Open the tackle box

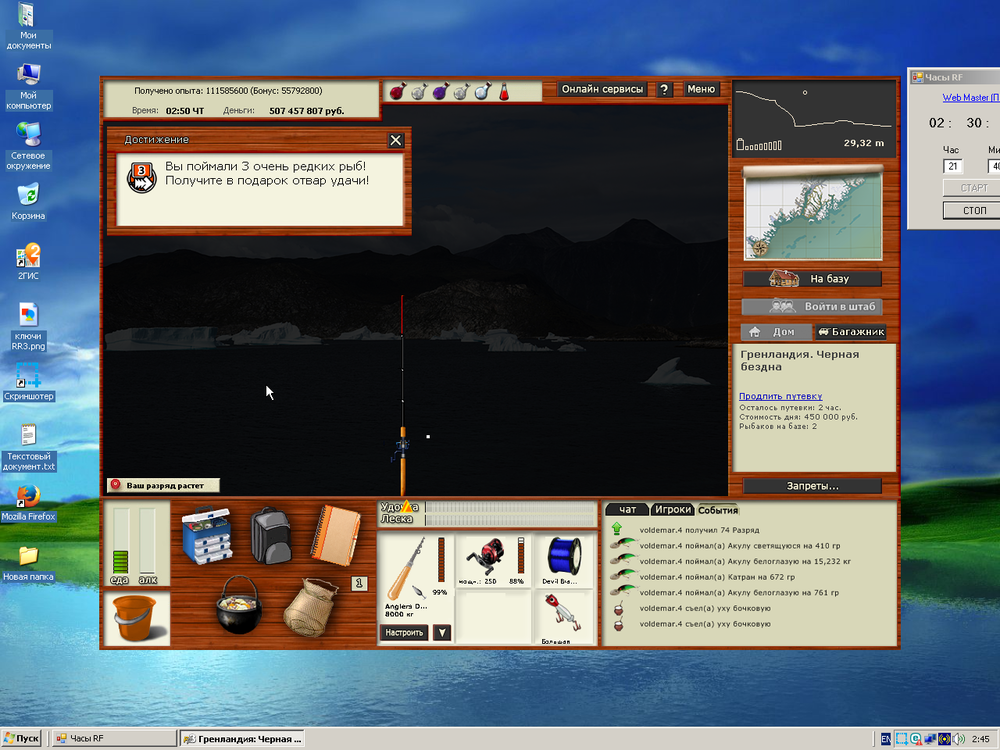(206, 537)
